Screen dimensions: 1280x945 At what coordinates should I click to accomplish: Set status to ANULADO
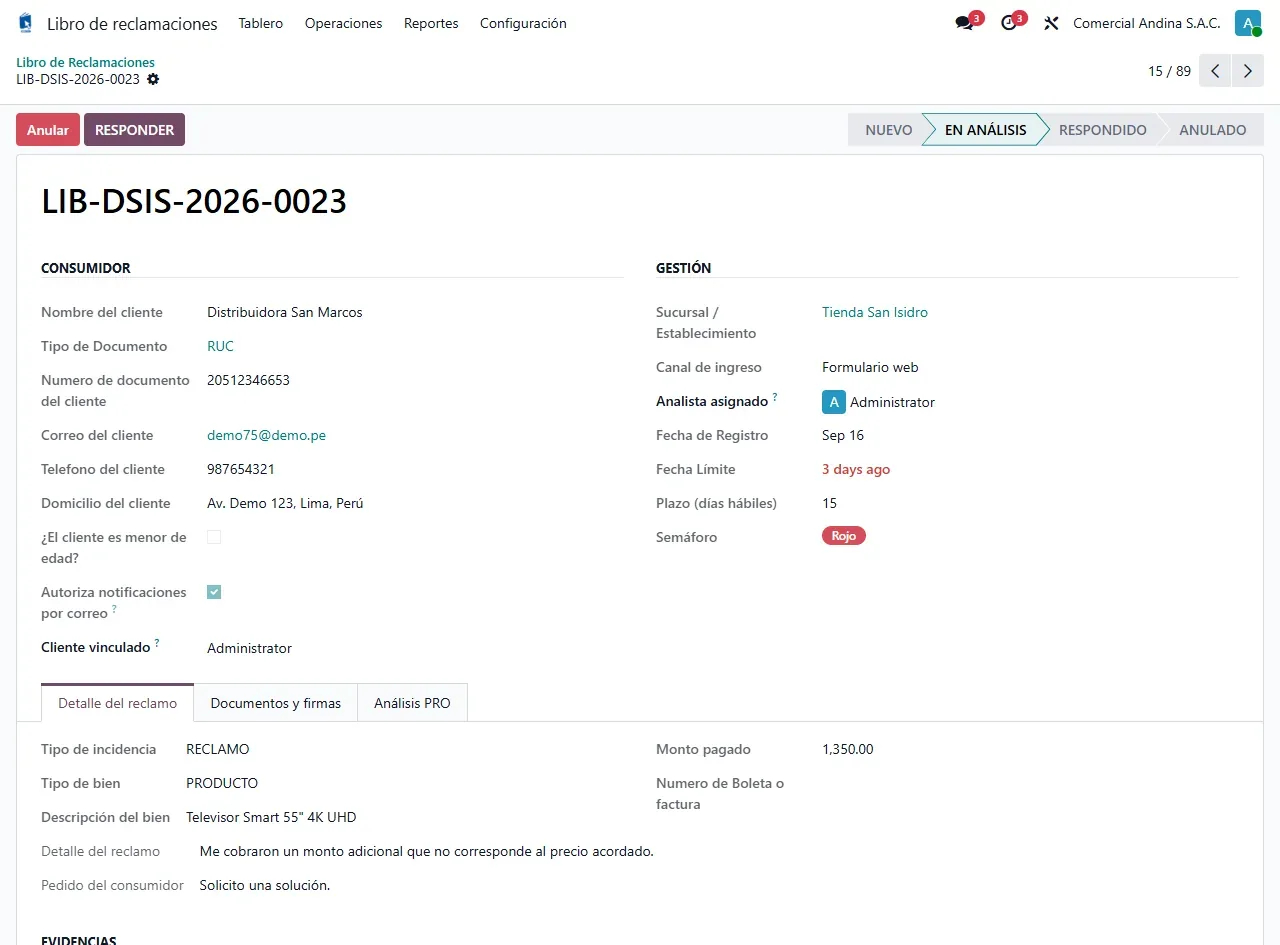[1212, 130]
